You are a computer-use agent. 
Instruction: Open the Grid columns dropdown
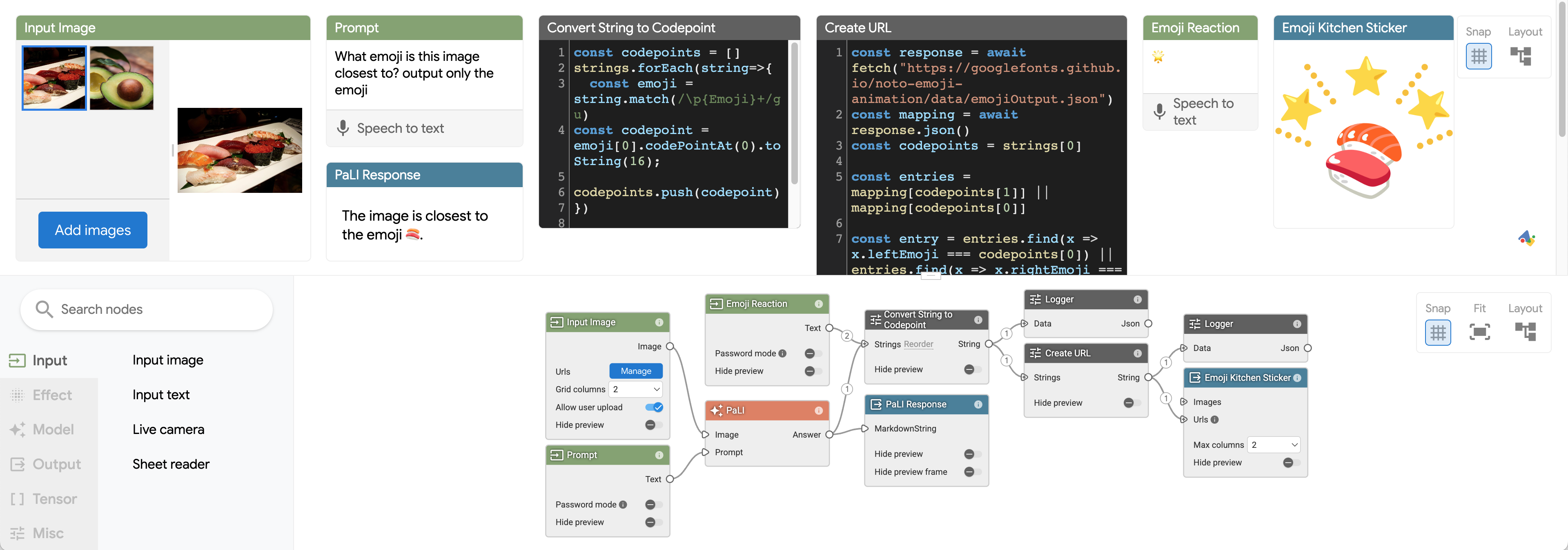tap(635, 389)
